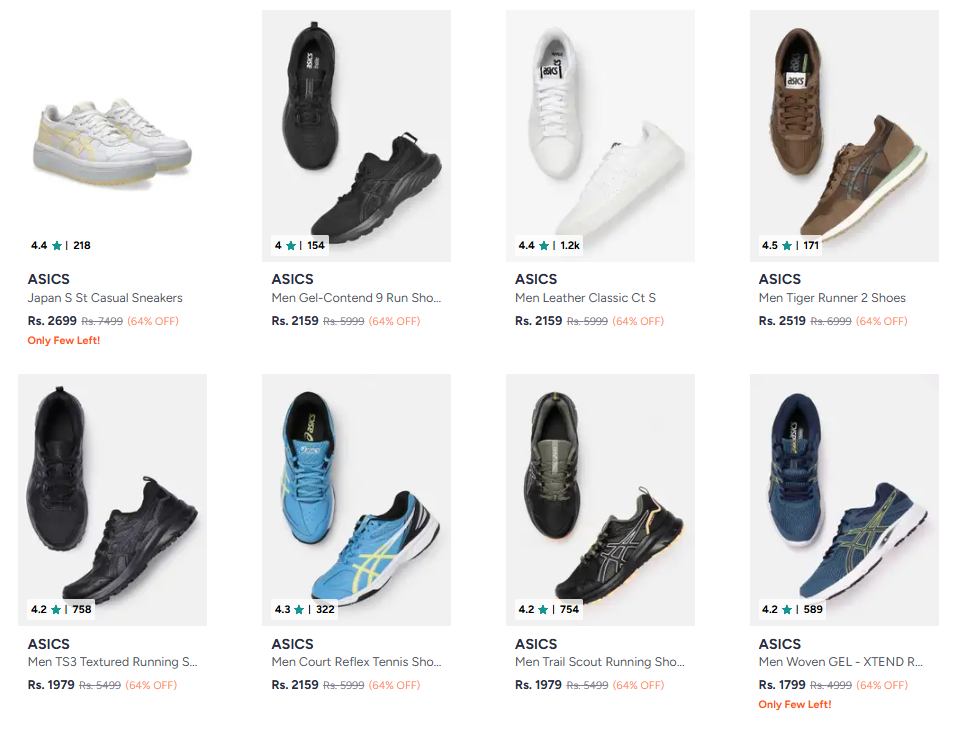
Task: Open the Japan S St Casual Sneakers image
Action: tap(112, 140)
